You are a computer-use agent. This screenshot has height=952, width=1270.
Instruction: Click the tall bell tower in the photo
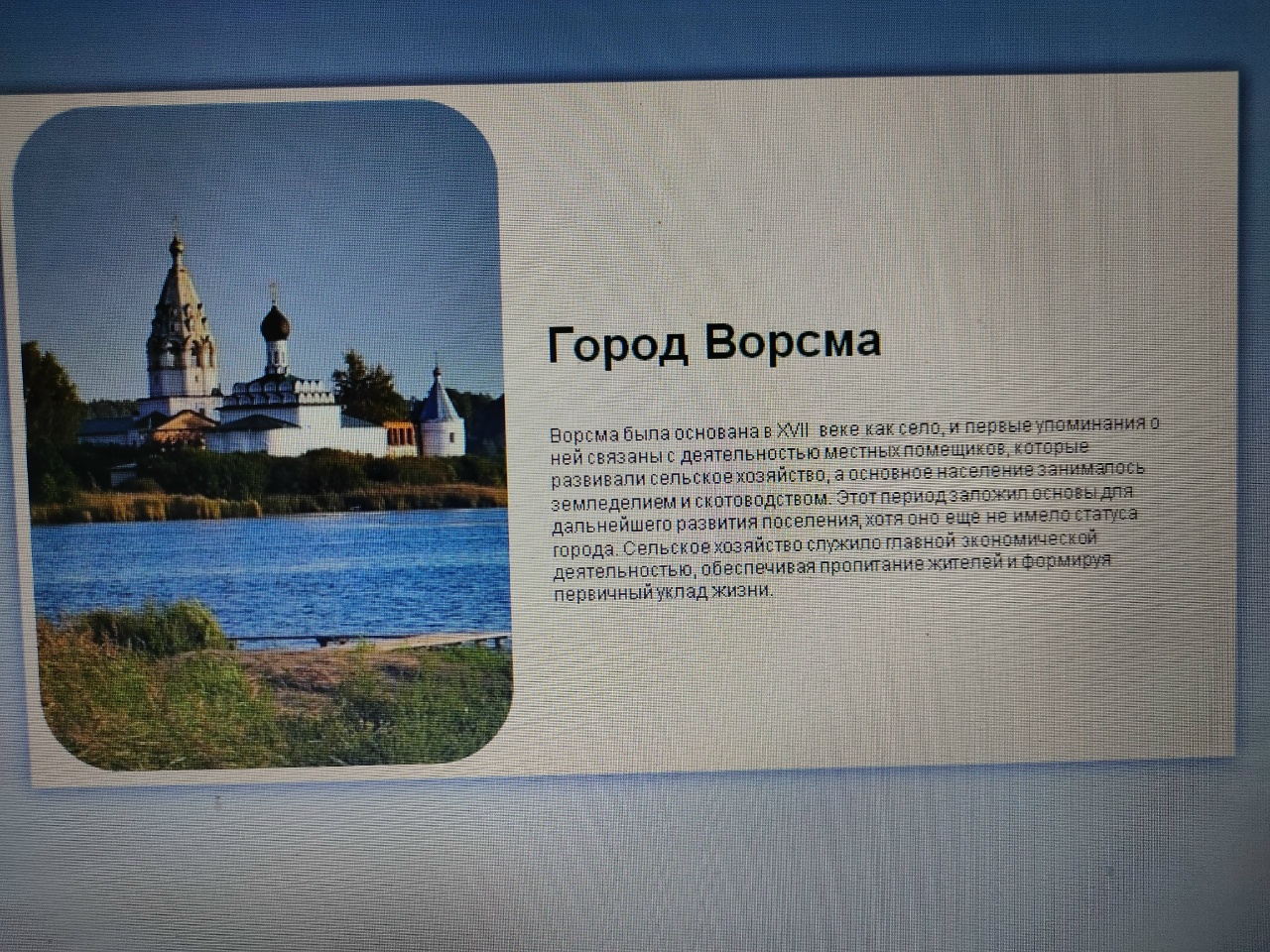click(x=179, y=317)
